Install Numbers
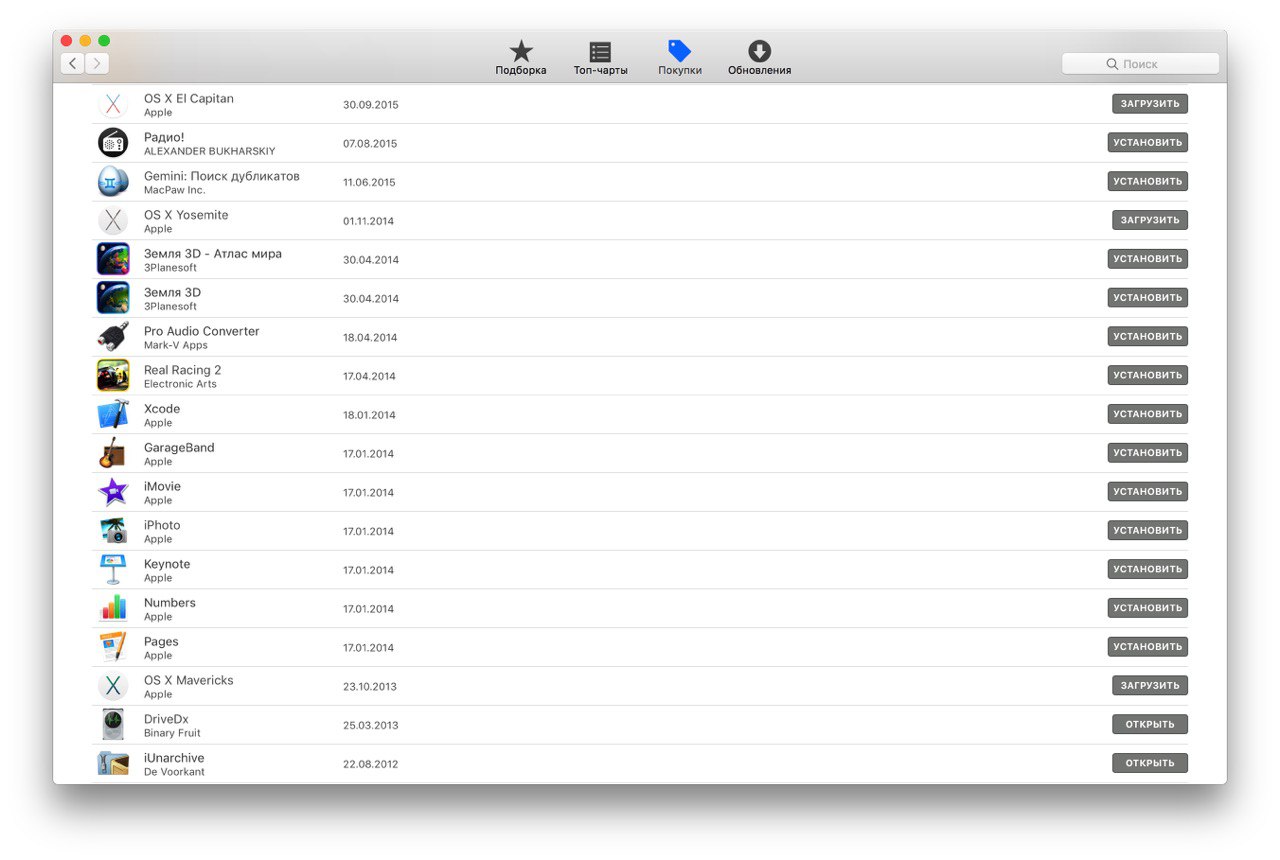Viewport: 1280px width, 860px height. pyautogui.click(x=1147, y=607)
